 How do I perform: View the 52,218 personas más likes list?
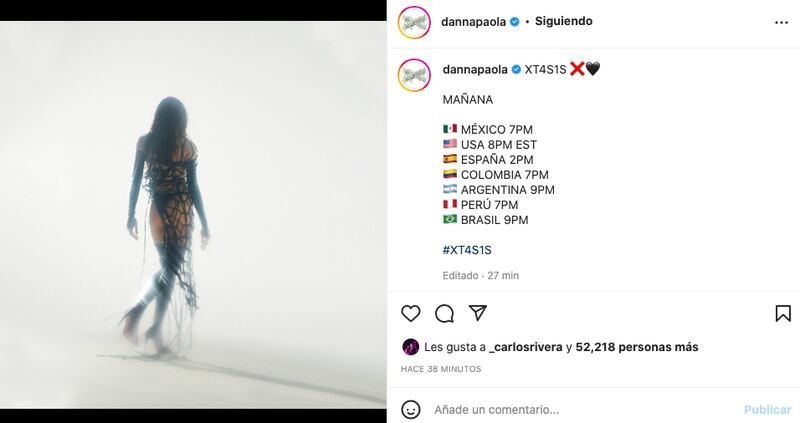[x=637, y=347]
